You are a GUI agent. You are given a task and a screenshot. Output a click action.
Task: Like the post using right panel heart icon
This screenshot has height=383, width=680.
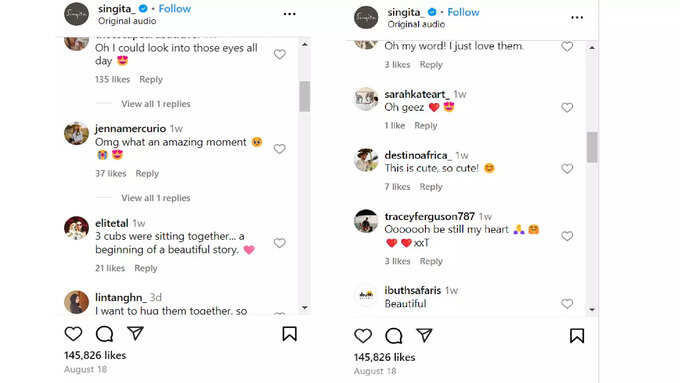click(x=363, y=336)
